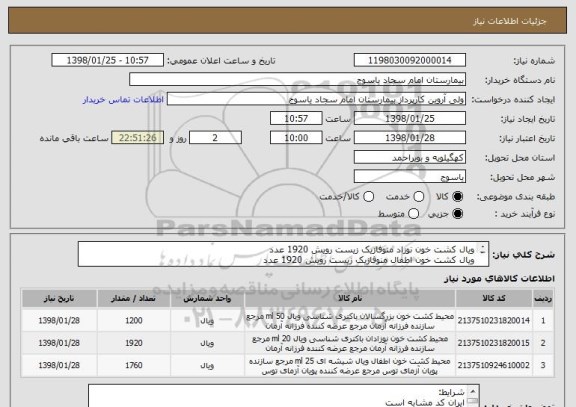The height and width of the screenshot is (407, 576).
Task: Click the validity time field 10:00
Action: click(x=296, y=138)
